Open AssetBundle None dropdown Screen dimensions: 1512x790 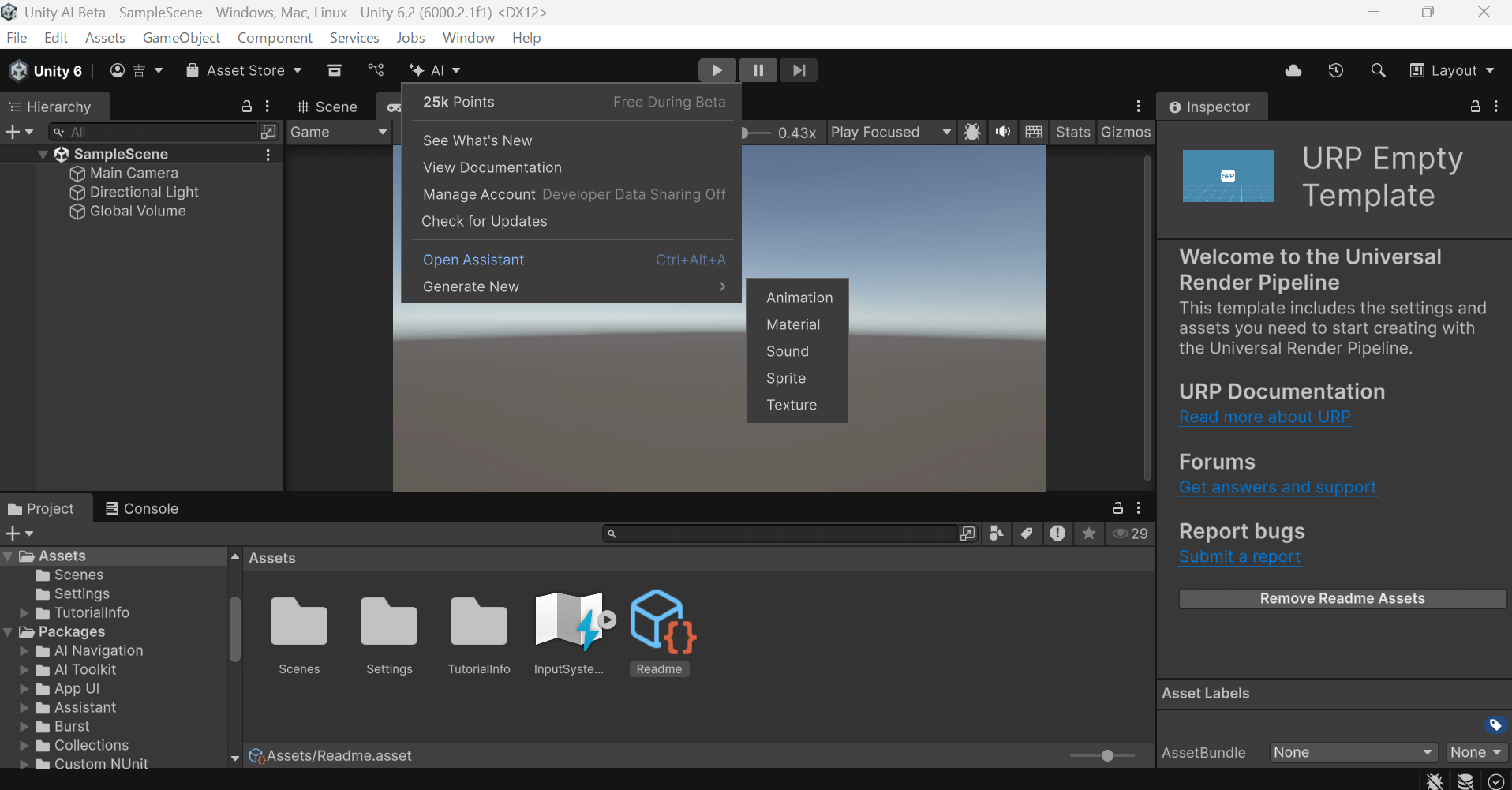(x=1353, y=752)
